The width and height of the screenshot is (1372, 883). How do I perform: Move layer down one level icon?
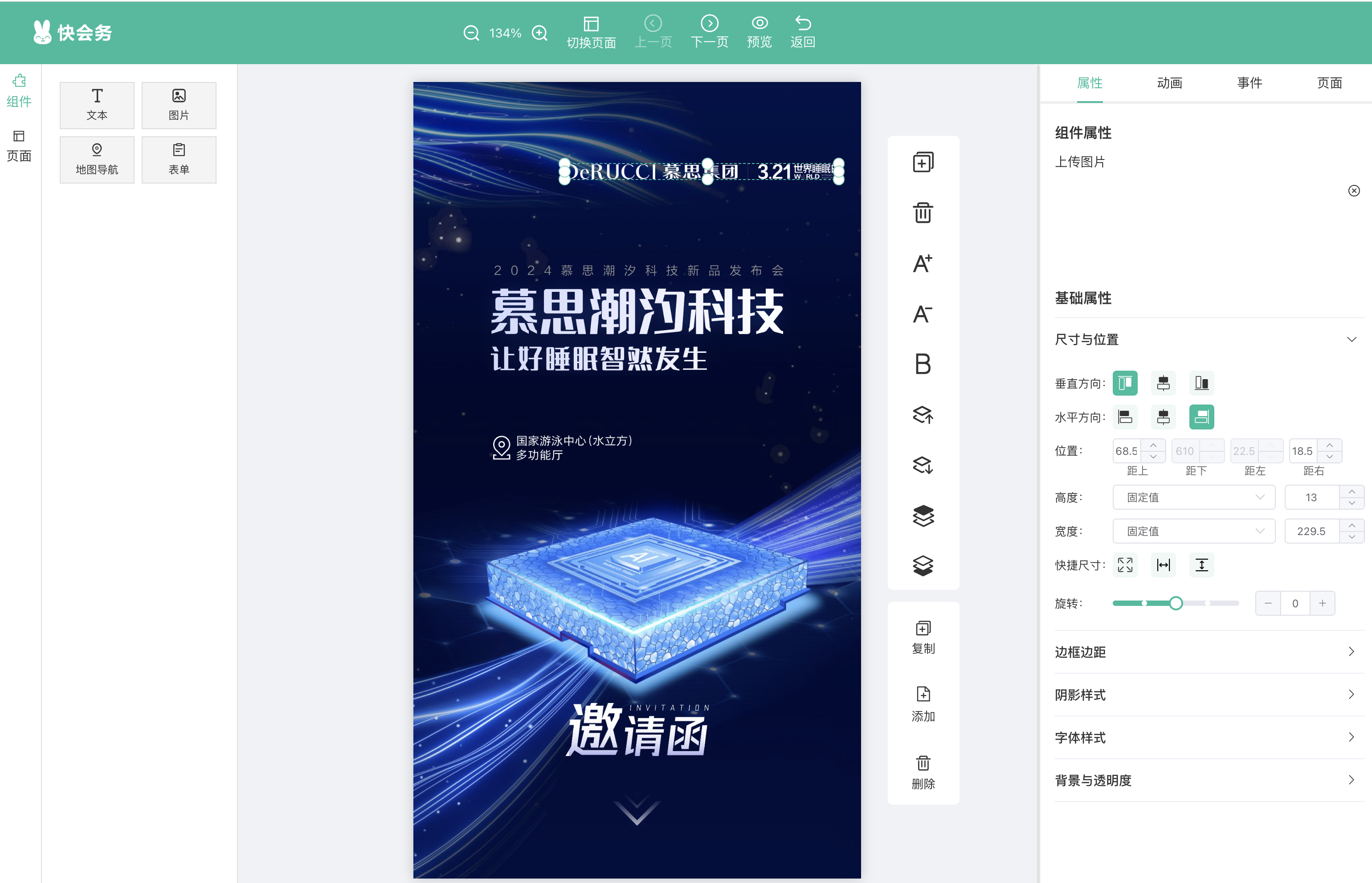pos(923,465)
